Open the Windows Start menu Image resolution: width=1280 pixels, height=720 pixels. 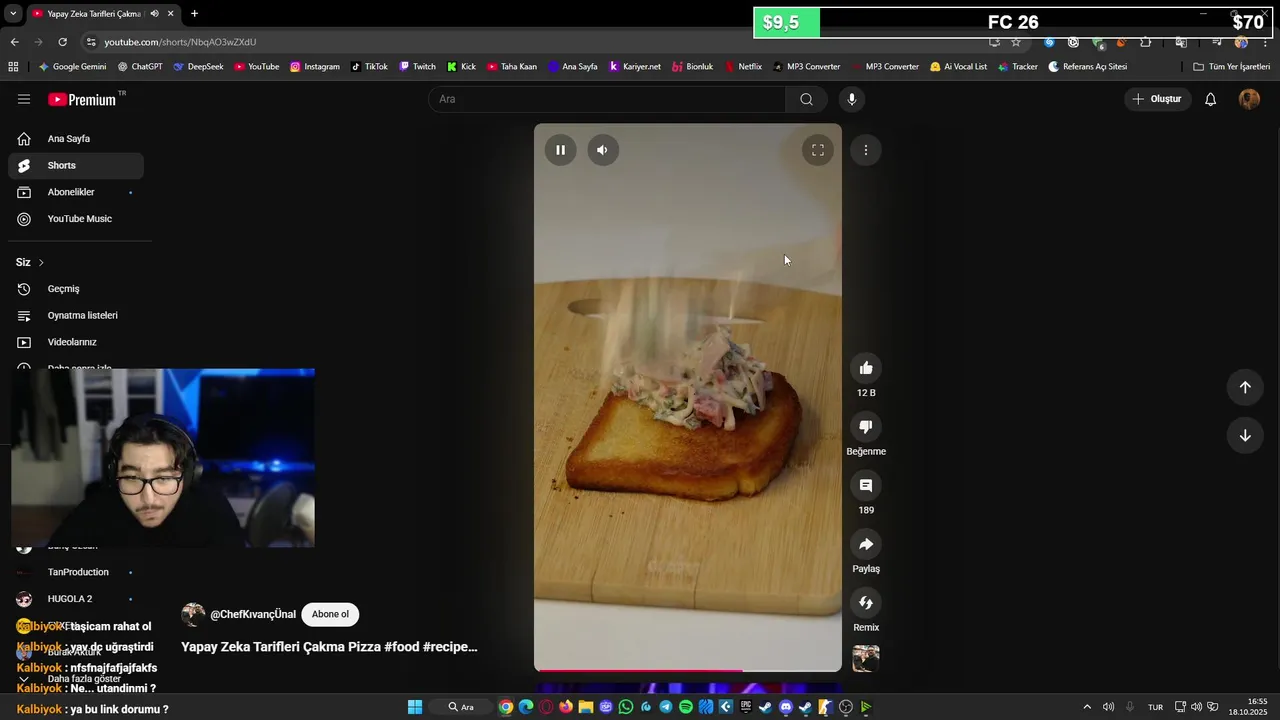point(415,707)
